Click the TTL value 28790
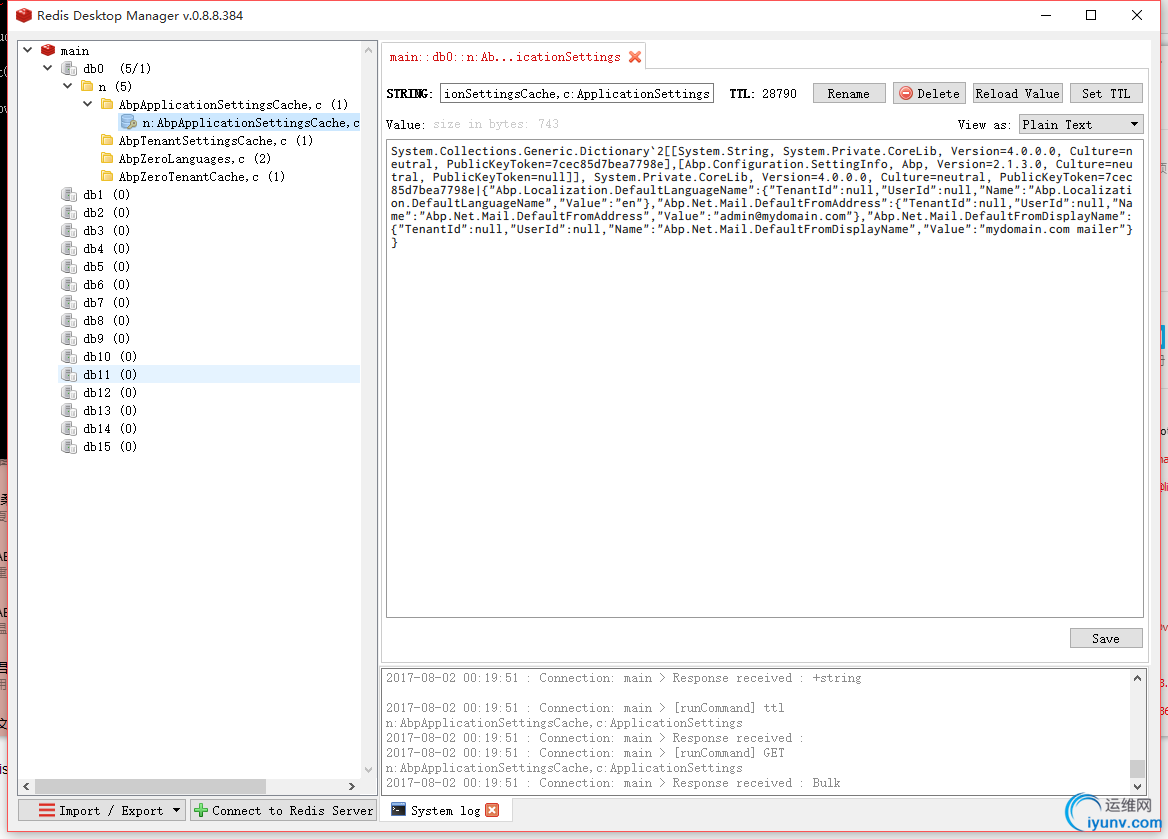This screenshot has height=839, width=1168. [779, 93]
